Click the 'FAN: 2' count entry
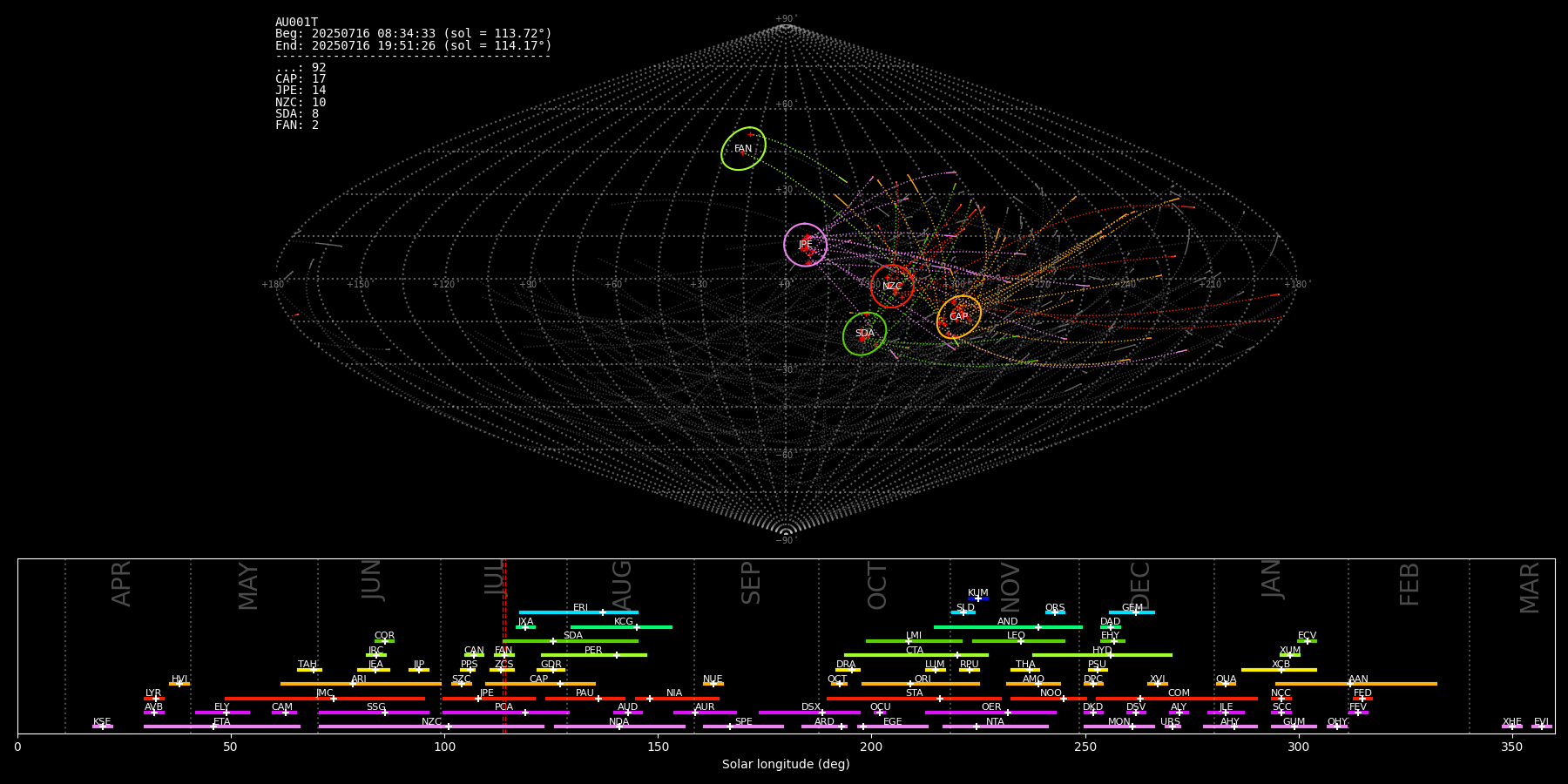Viewport: 1568px width, 784px height. [297, 125]
